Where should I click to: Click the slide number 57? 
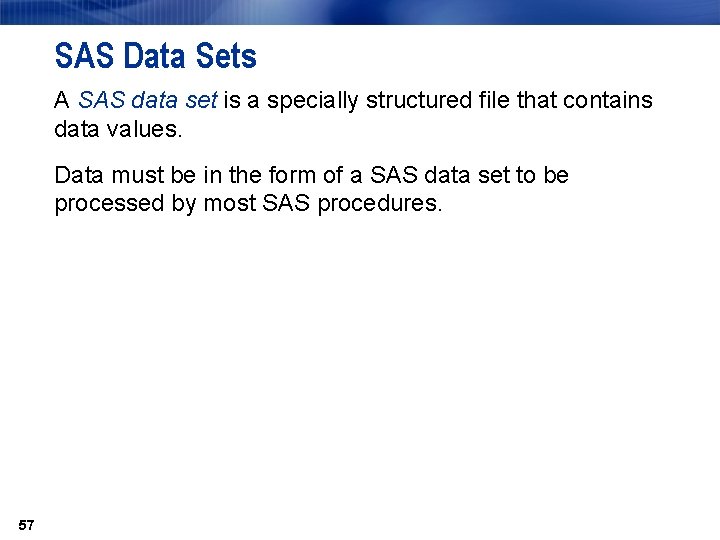pos(27,526)
